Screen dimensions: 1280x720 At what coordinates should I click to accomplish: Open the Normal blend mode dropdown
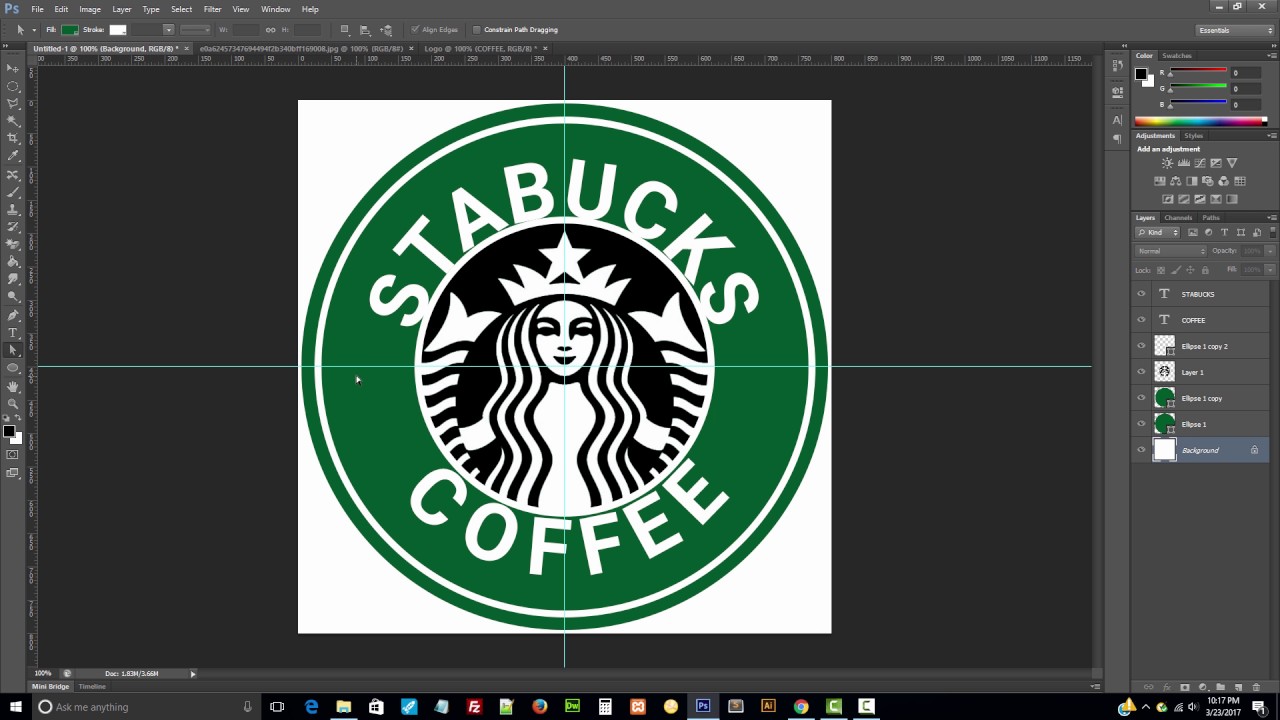click(1171, 251)
